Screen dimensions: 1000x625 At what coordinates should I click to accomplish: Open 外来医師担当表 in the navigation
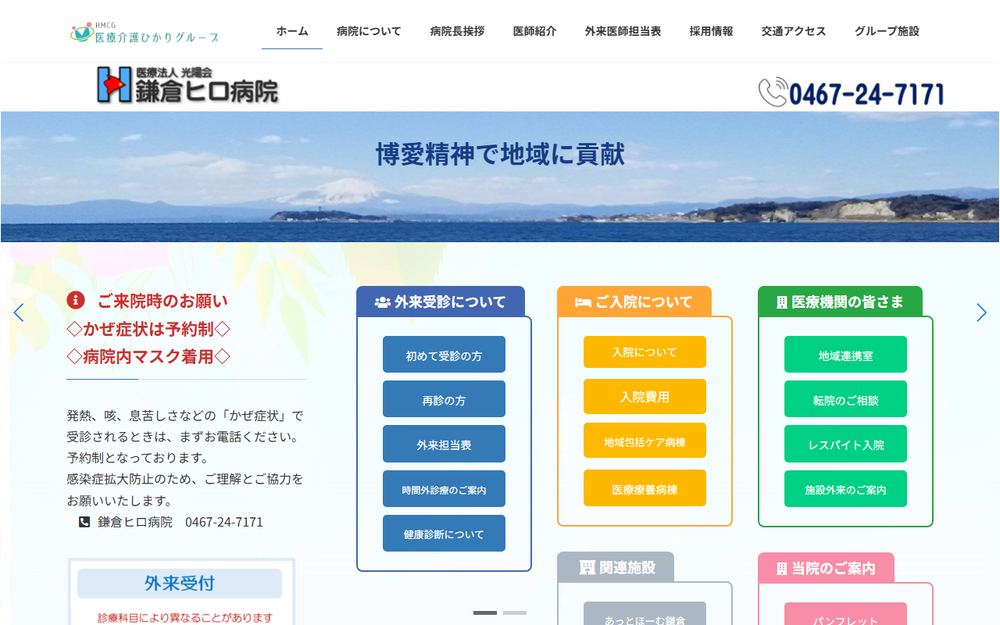tap(623, 31)
